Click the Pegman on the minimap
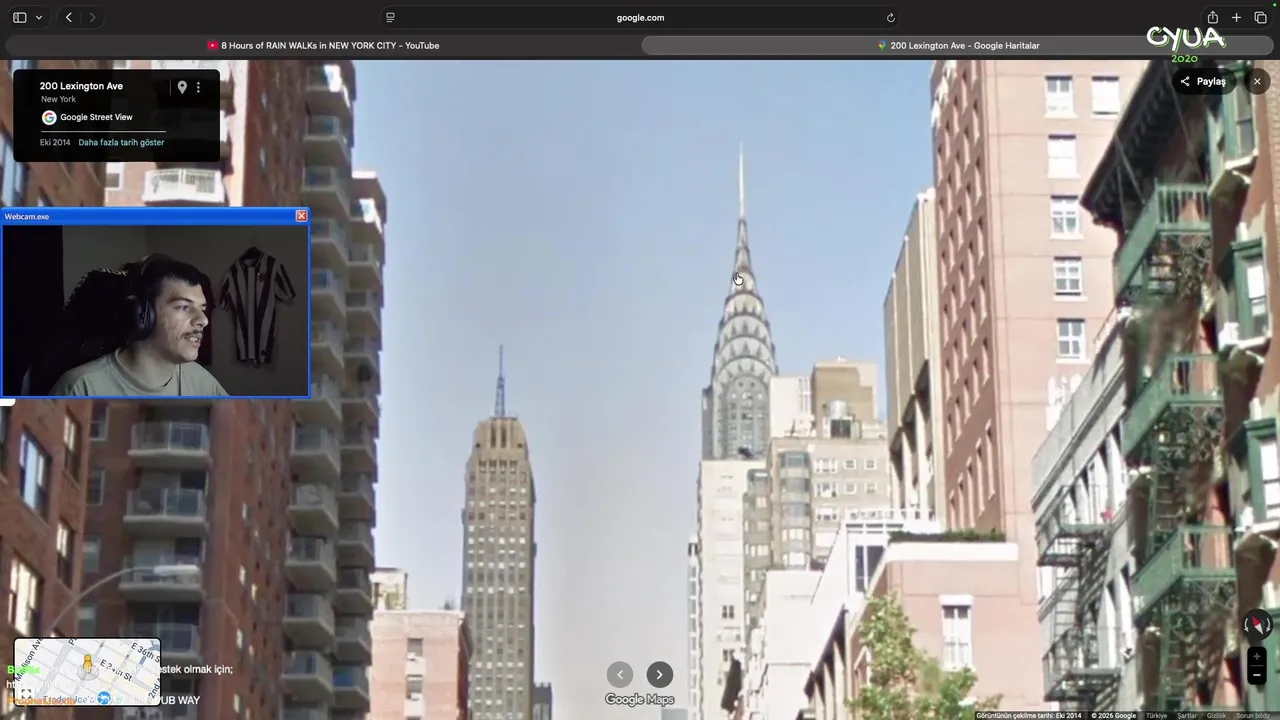The width and height of the screenshot is (1280, 720). click(x=87, y=664)
